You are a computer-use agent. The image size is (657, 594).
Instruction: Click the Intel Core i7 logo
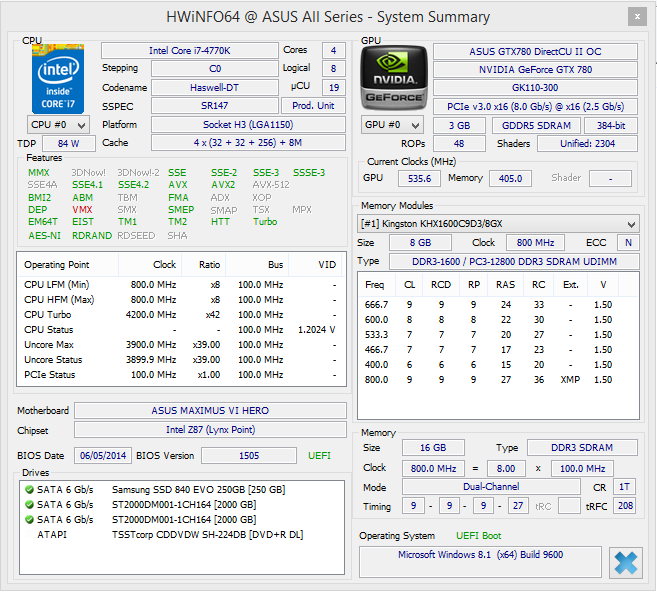[x=58, y=78]
